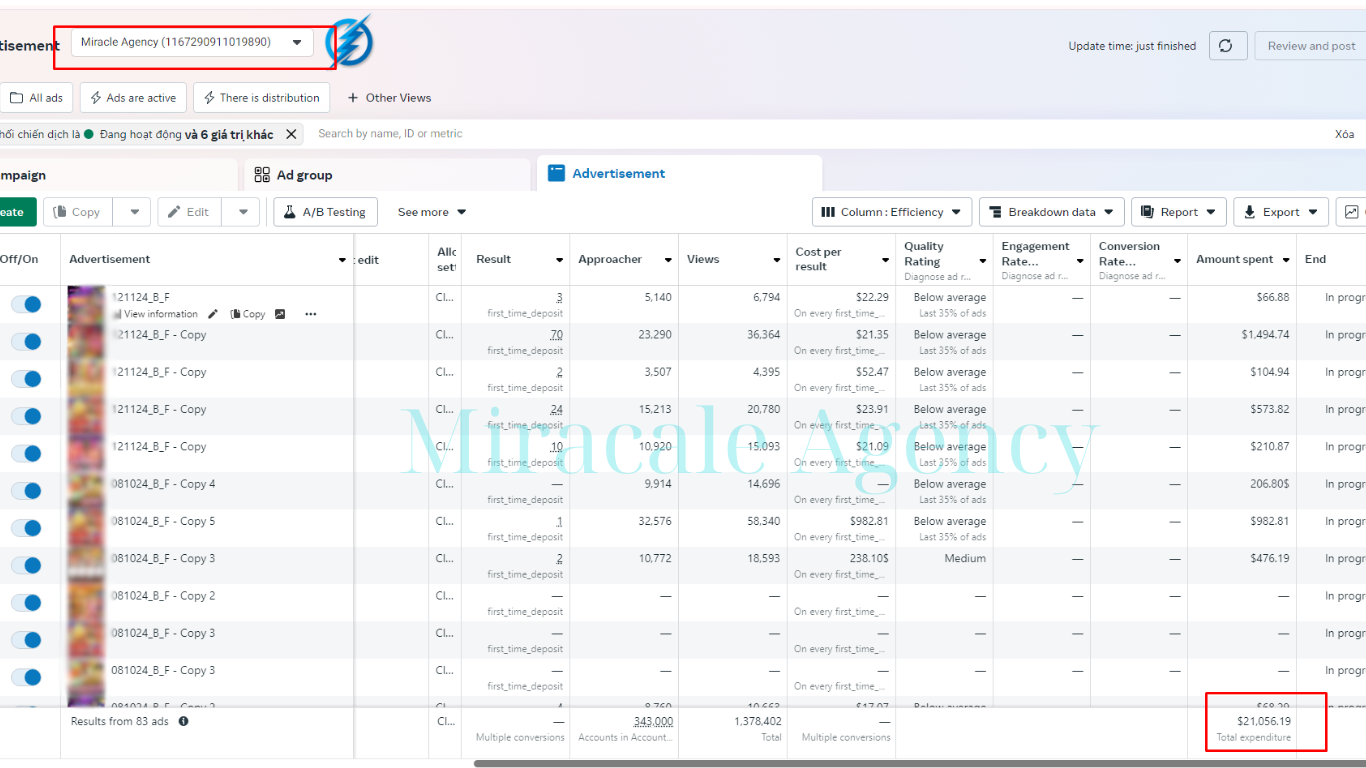Screen dimensions: 1366x768
Task: Open the three-dot menu in first ad row
Action: [x=311, y=314]
